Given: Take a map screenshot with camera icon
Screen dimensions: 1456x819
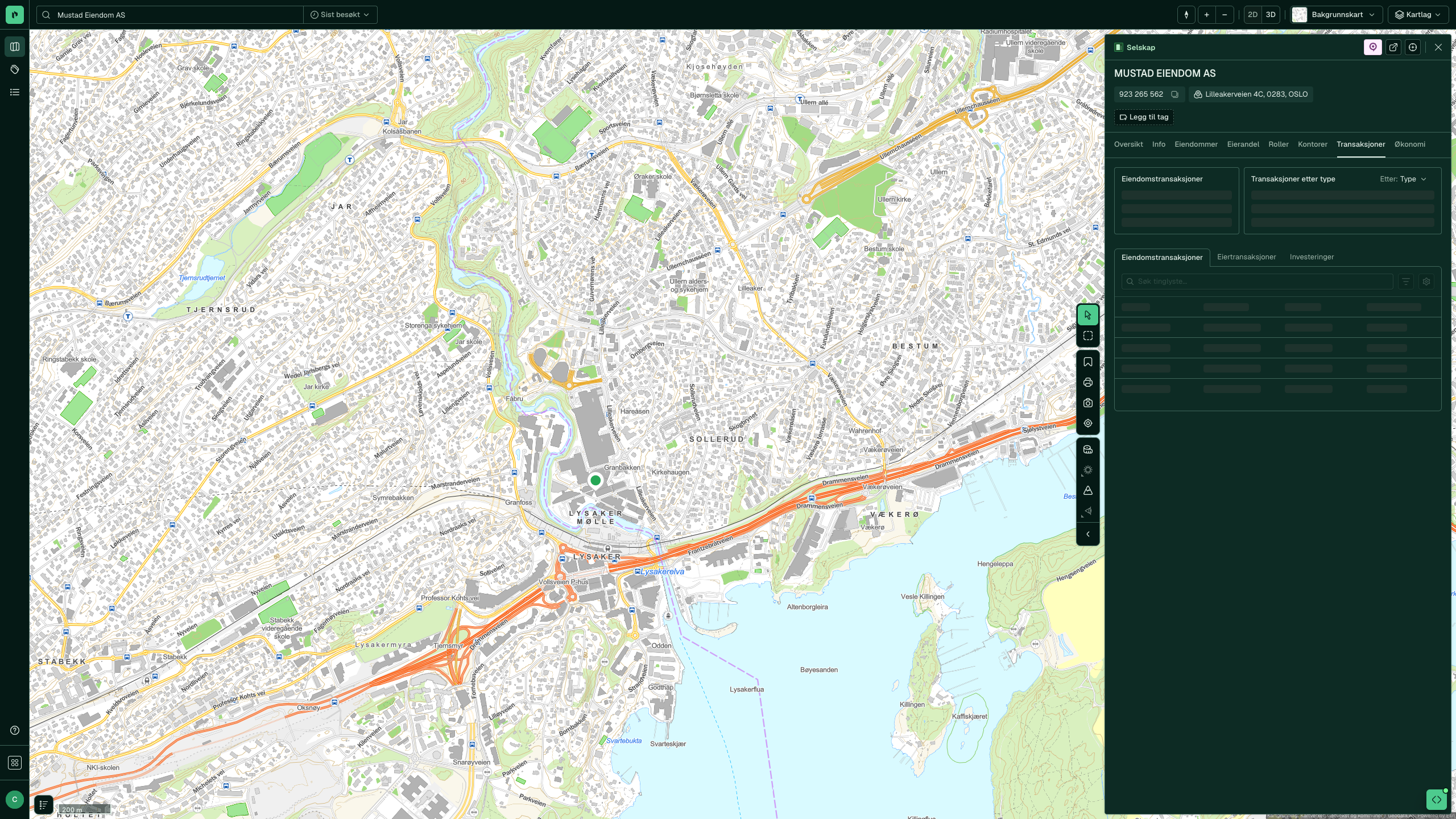Looking at the screenshot, I should point(1087,403).
